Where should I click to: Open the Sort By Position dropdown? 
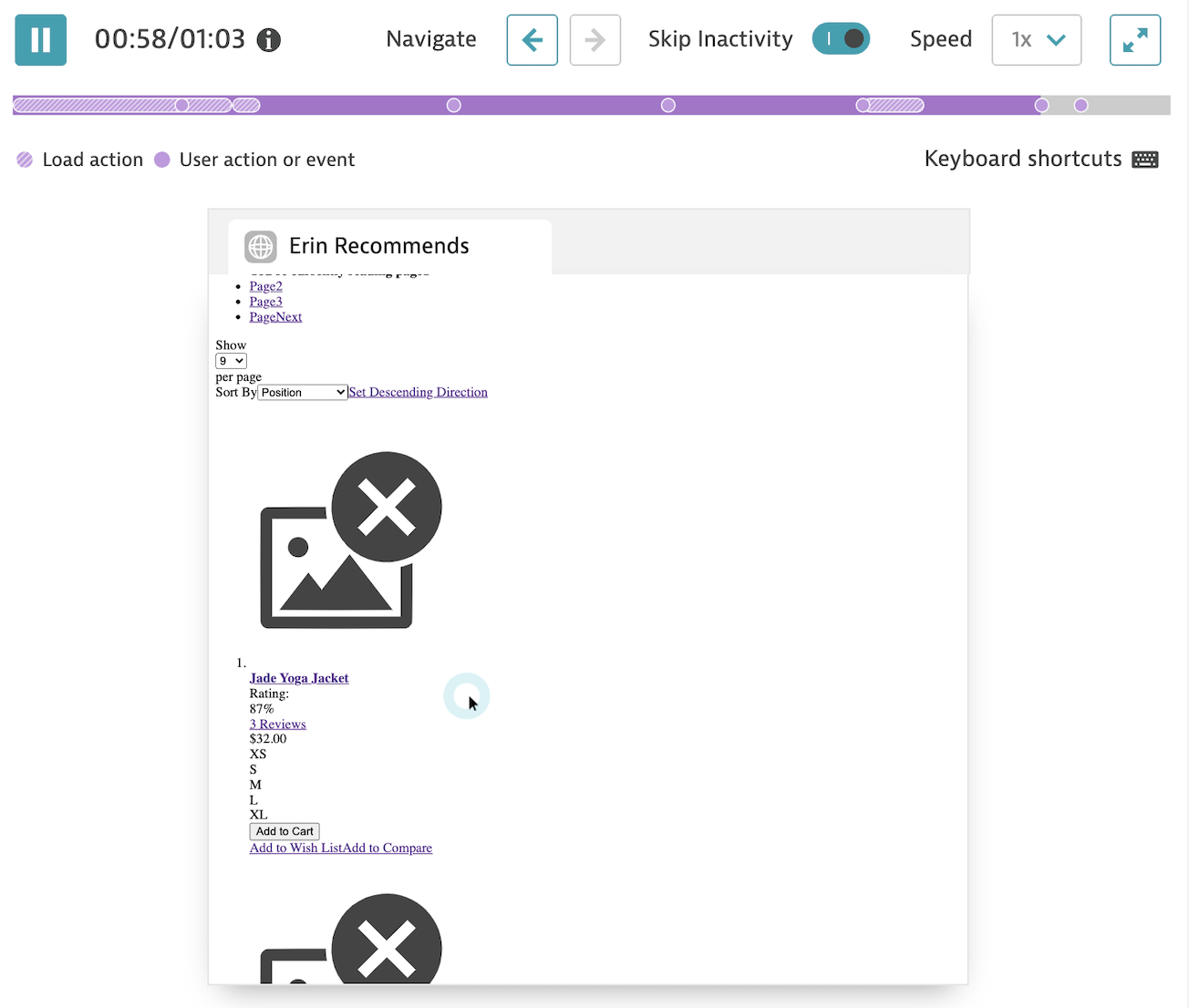click(303, 392)
